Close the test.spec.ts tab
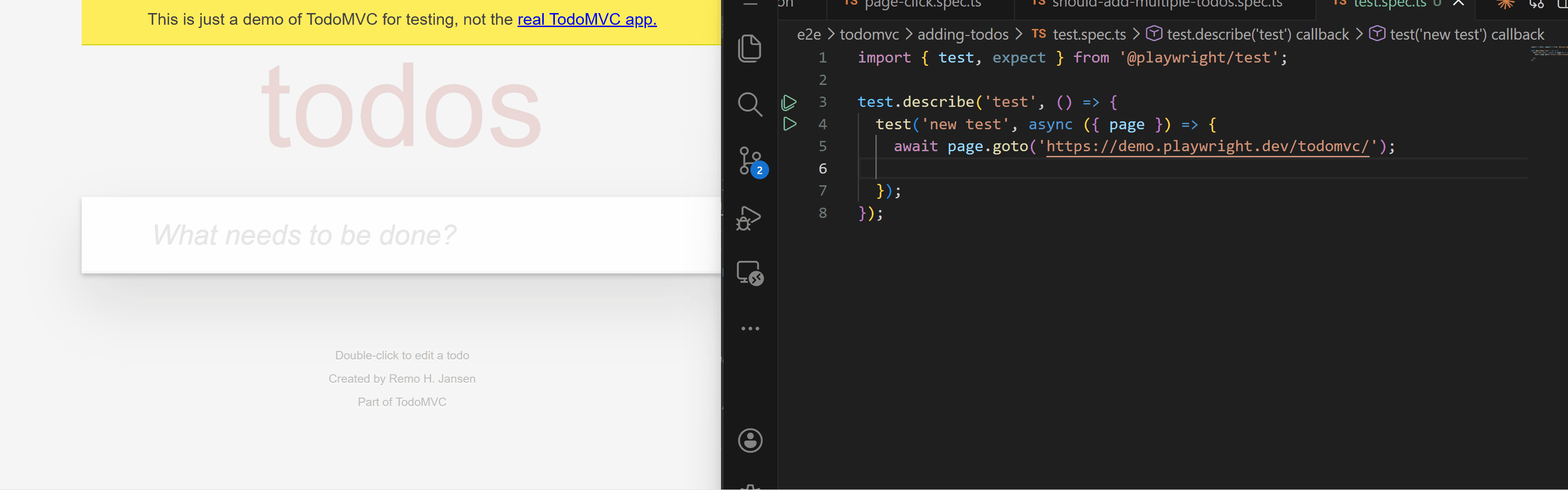This screenshot has width=1568, height=490. [1458, 3]
